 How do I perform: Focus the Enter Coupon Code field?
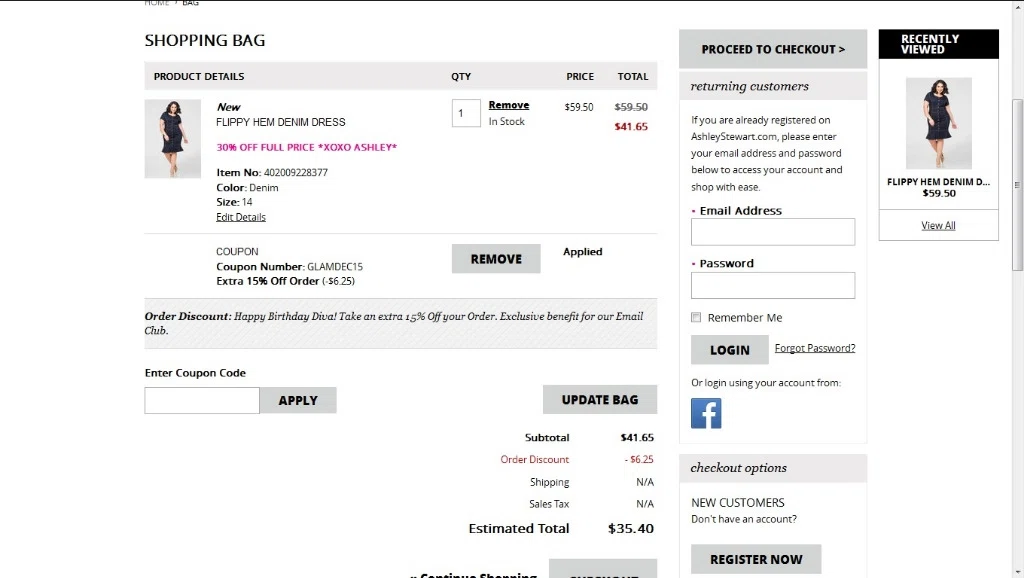tap(202, 400)
